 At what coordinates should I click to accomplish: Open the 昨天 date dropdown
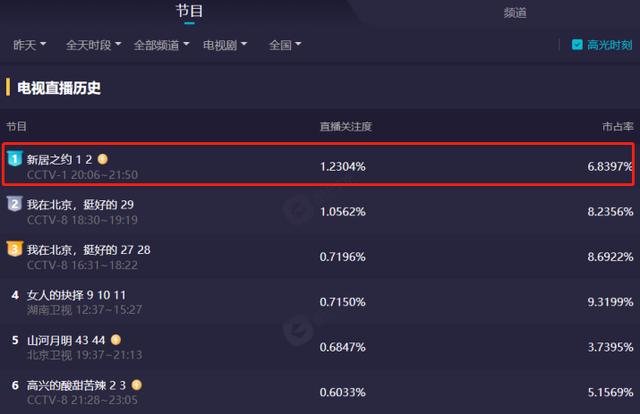29,45
